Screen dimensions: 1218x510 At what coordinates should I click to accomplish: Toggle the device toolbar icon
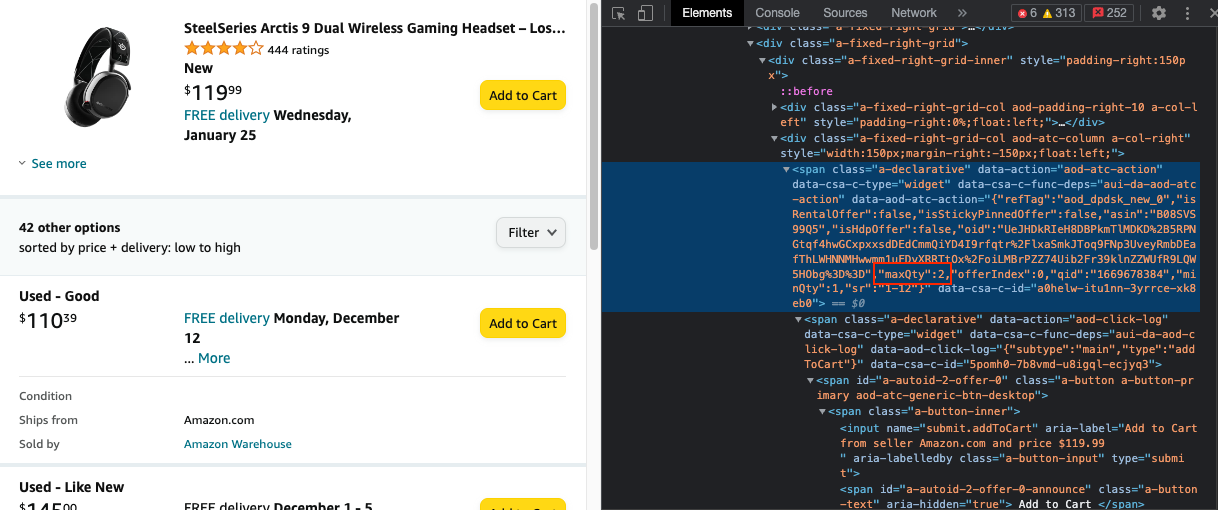point(645,13)
